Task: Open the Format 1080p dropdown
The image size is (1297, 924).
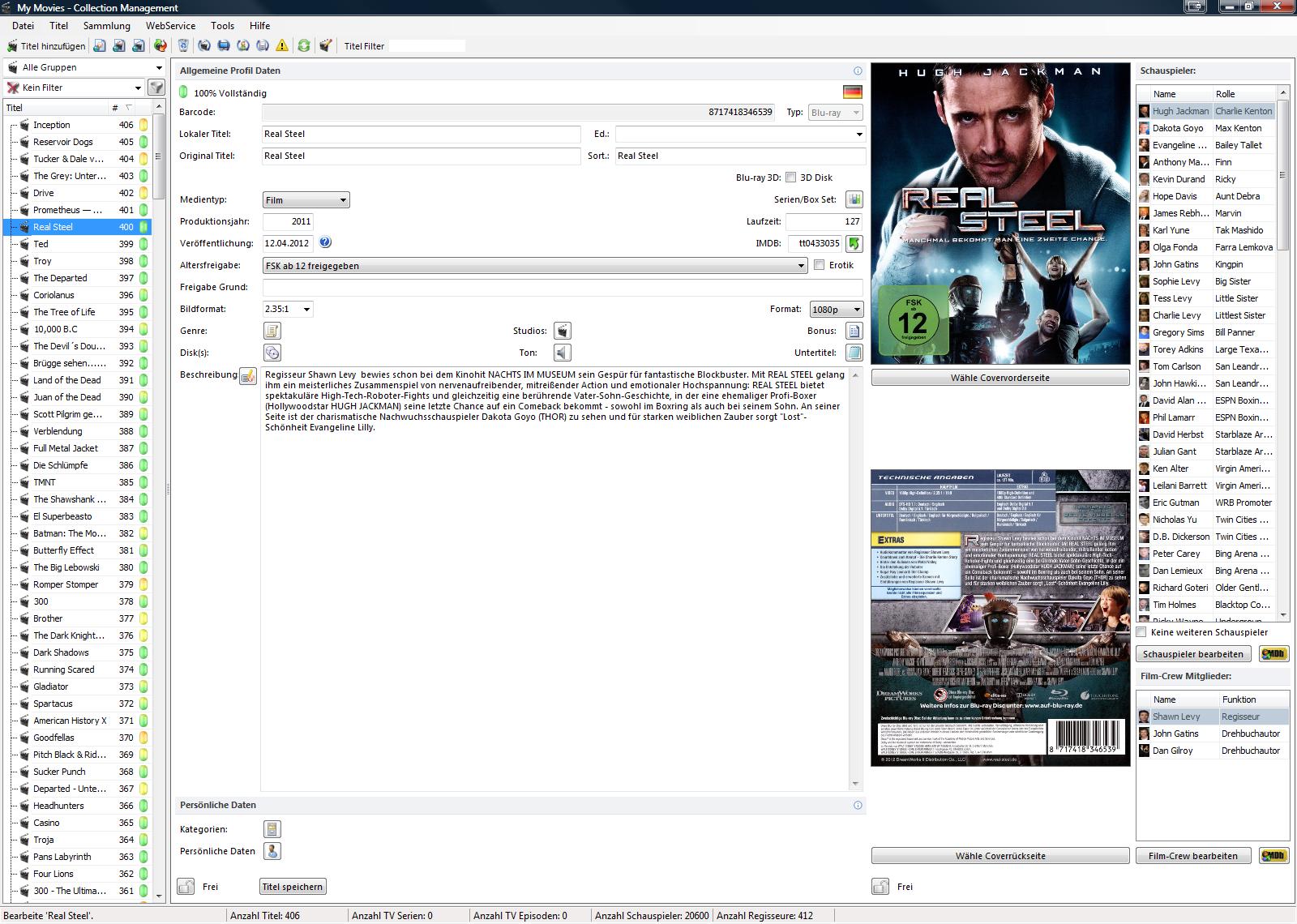Action: [x=837, y=310]
